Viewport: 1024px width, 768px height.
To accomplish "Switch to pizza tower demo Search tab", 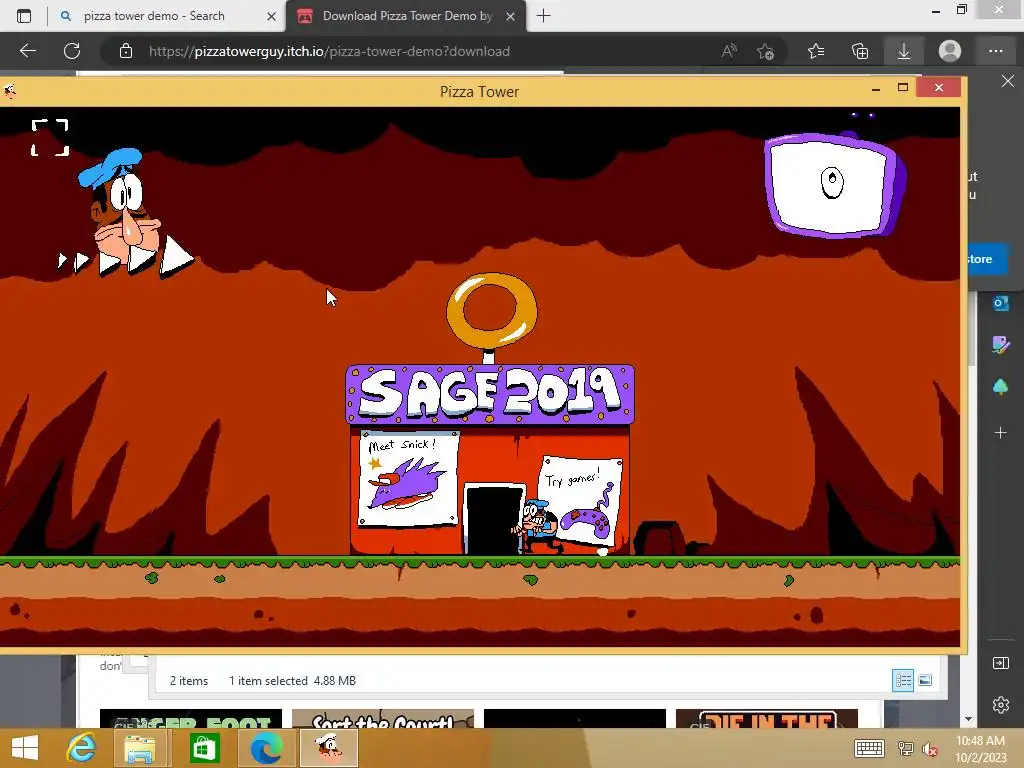I will click(153, 16).
